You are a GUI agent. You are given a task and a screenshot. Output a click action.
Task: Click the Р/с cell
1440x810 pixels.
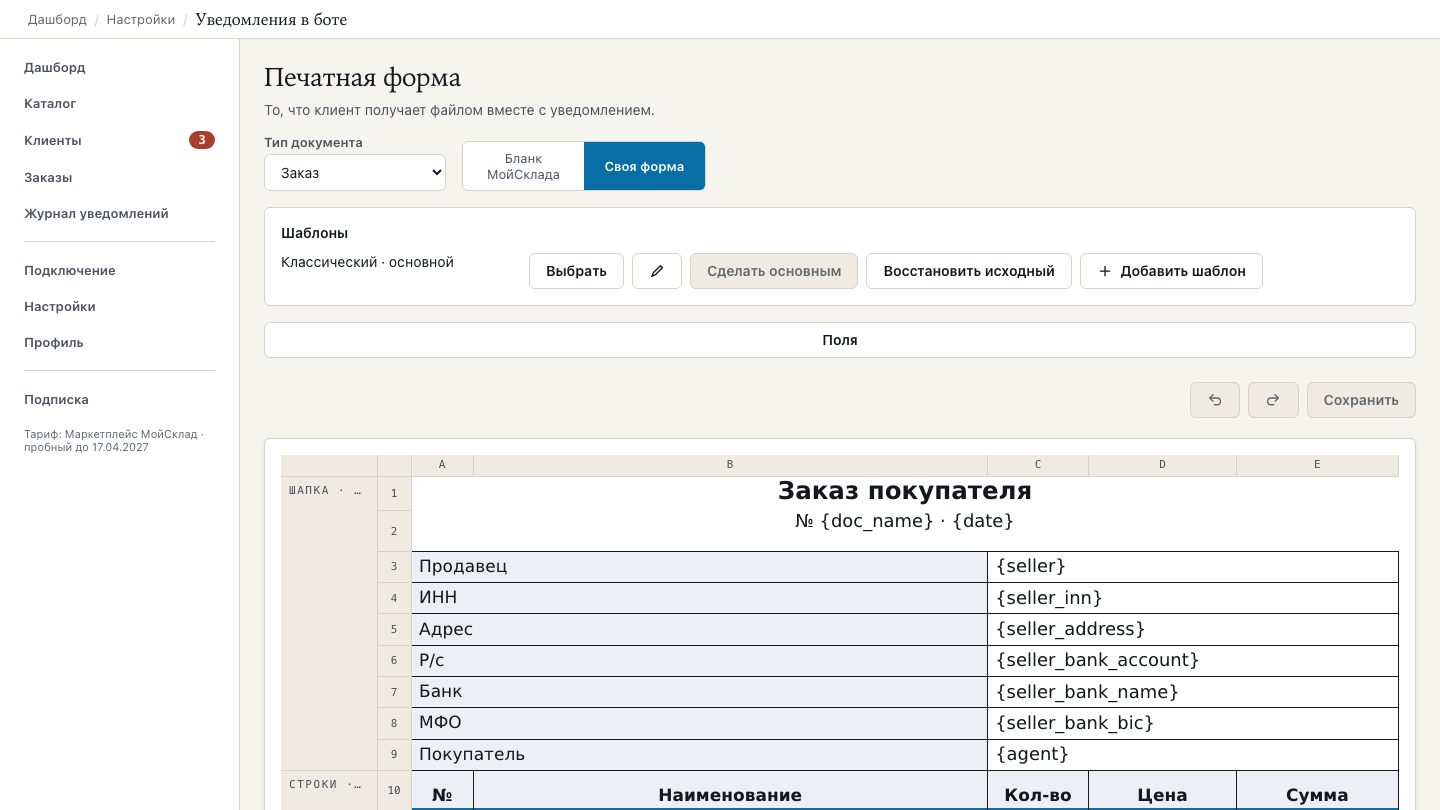pos(699,661)
